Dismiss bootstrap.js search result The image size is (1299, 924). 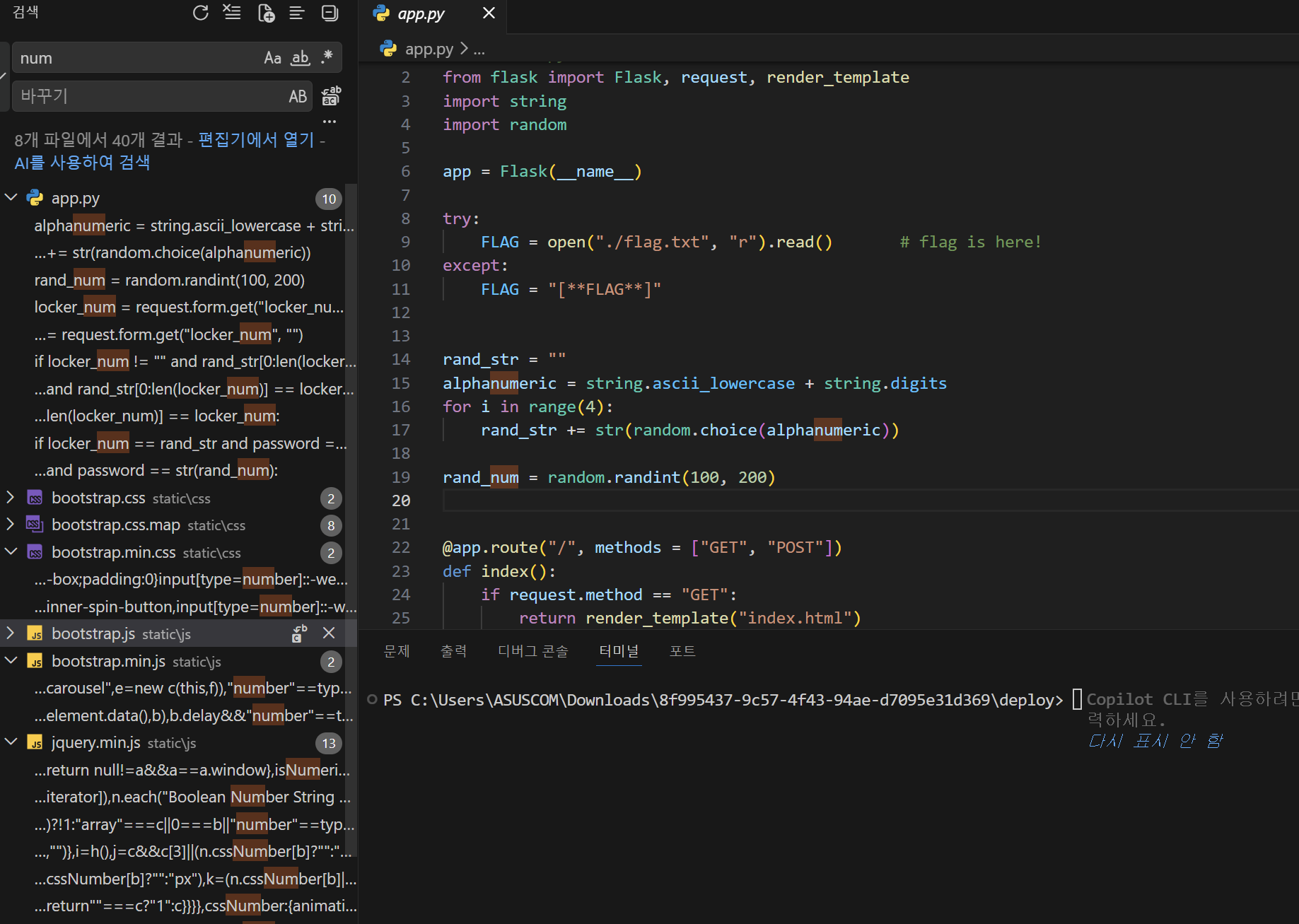coord(329,633)
